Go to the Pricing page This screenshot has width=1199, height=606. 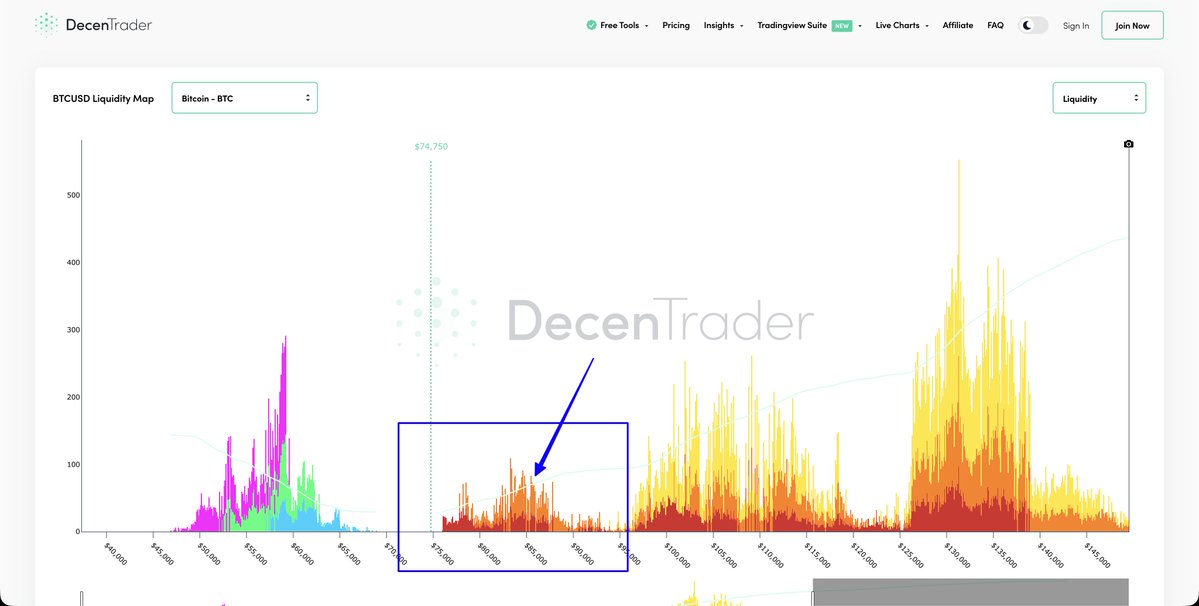[676, 25]
